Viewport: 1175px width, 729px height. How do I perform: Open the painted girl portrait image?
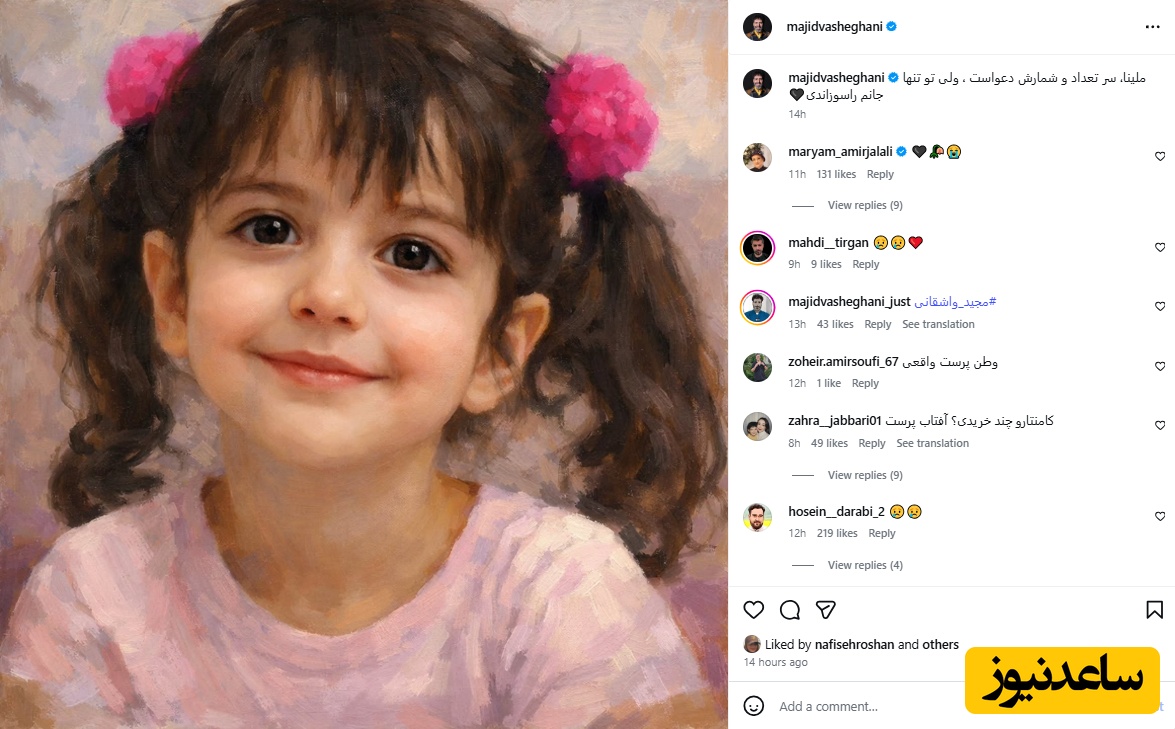coord(363,364)
